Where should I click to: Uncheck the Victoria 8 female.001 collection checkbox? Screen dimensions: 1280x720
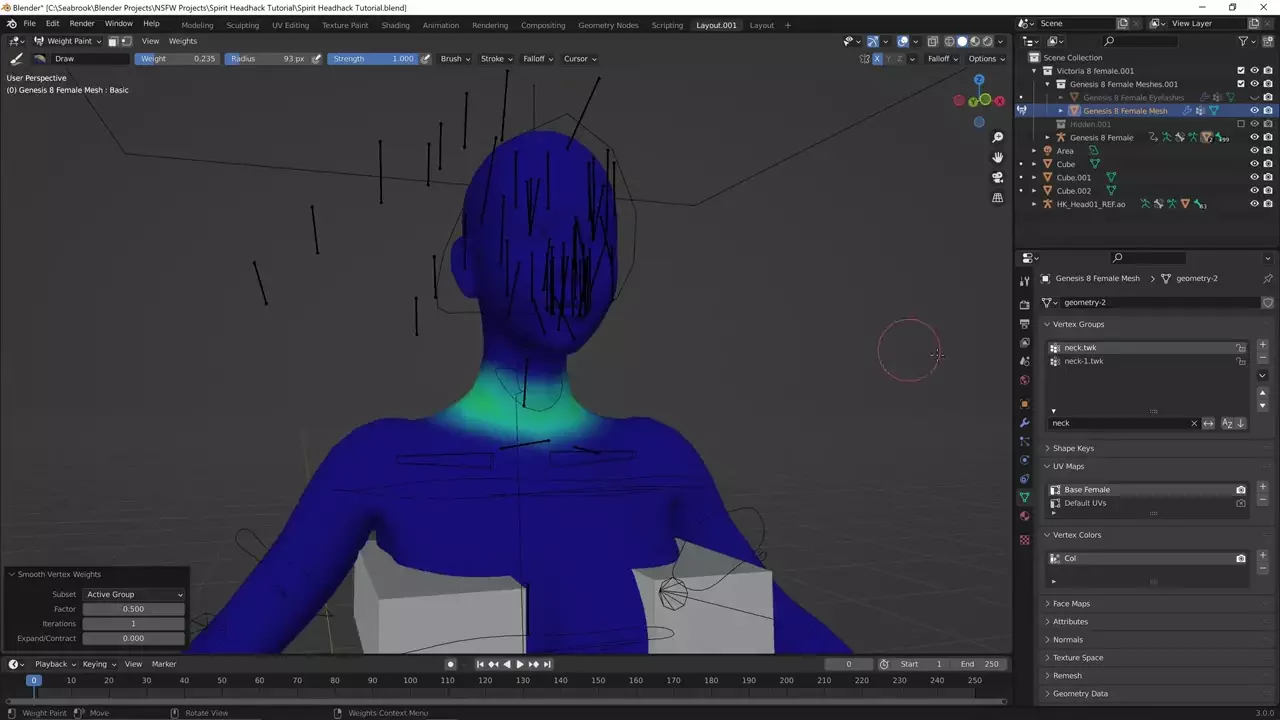pos(1241,71)
